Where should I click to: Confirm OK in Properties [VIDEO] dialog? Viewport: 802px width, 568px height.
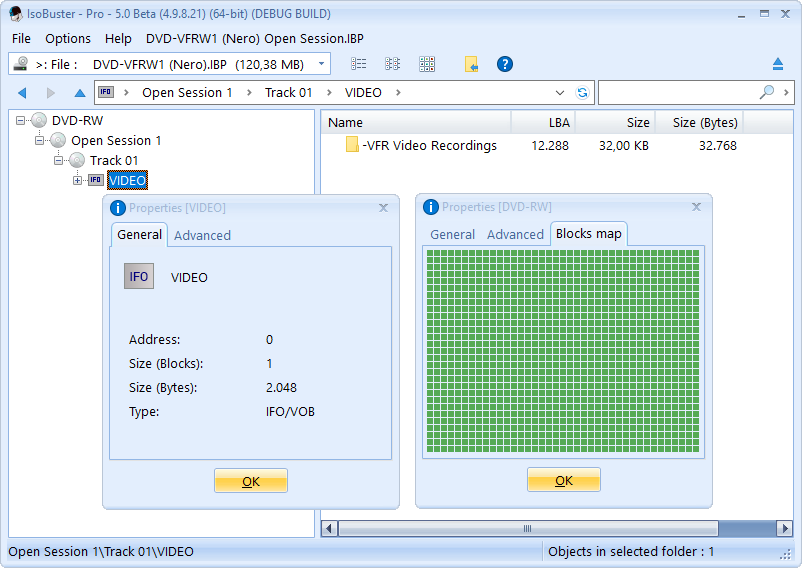click(x=251, y=481)
